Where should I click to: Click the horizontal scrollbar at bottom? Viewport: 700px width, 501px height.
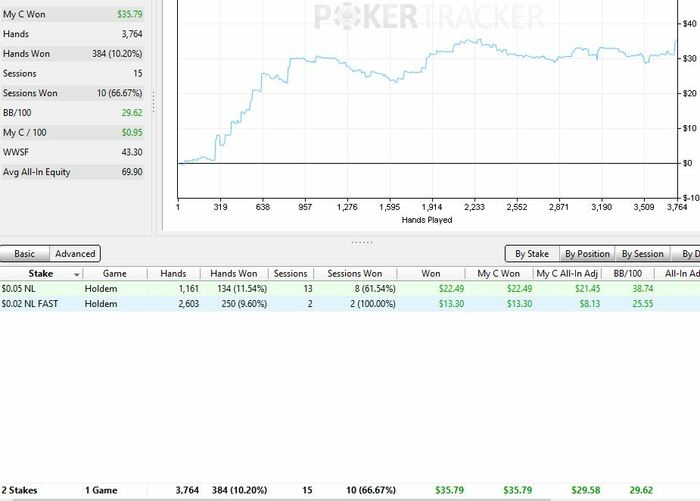(281, 500)
